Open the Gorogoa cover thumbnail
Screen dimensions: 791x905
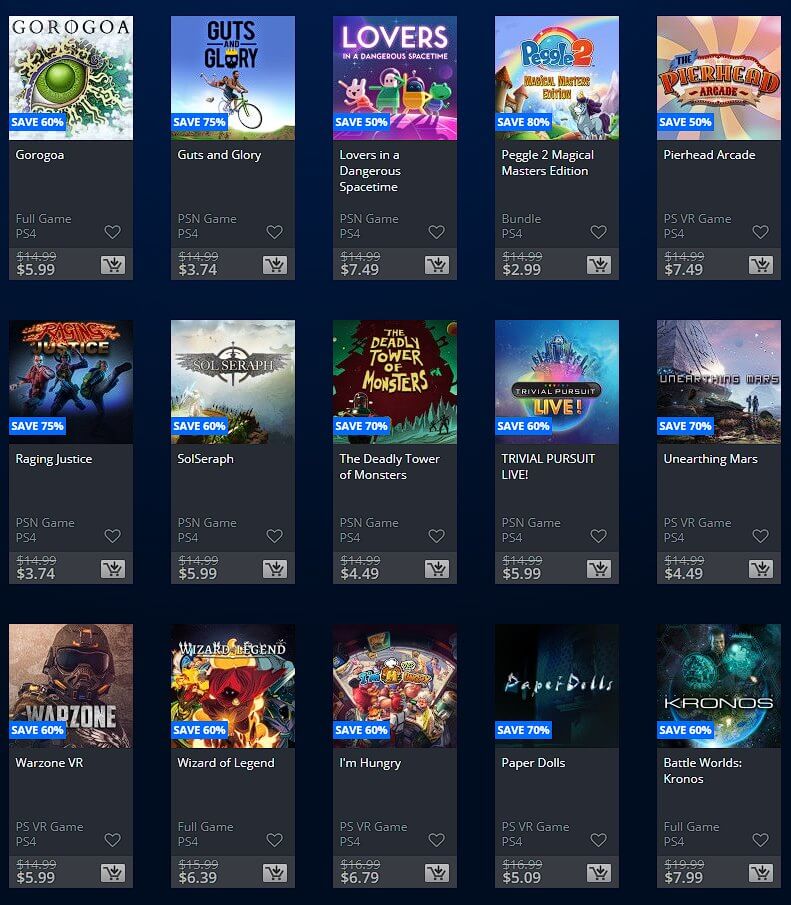coord(71,78)
